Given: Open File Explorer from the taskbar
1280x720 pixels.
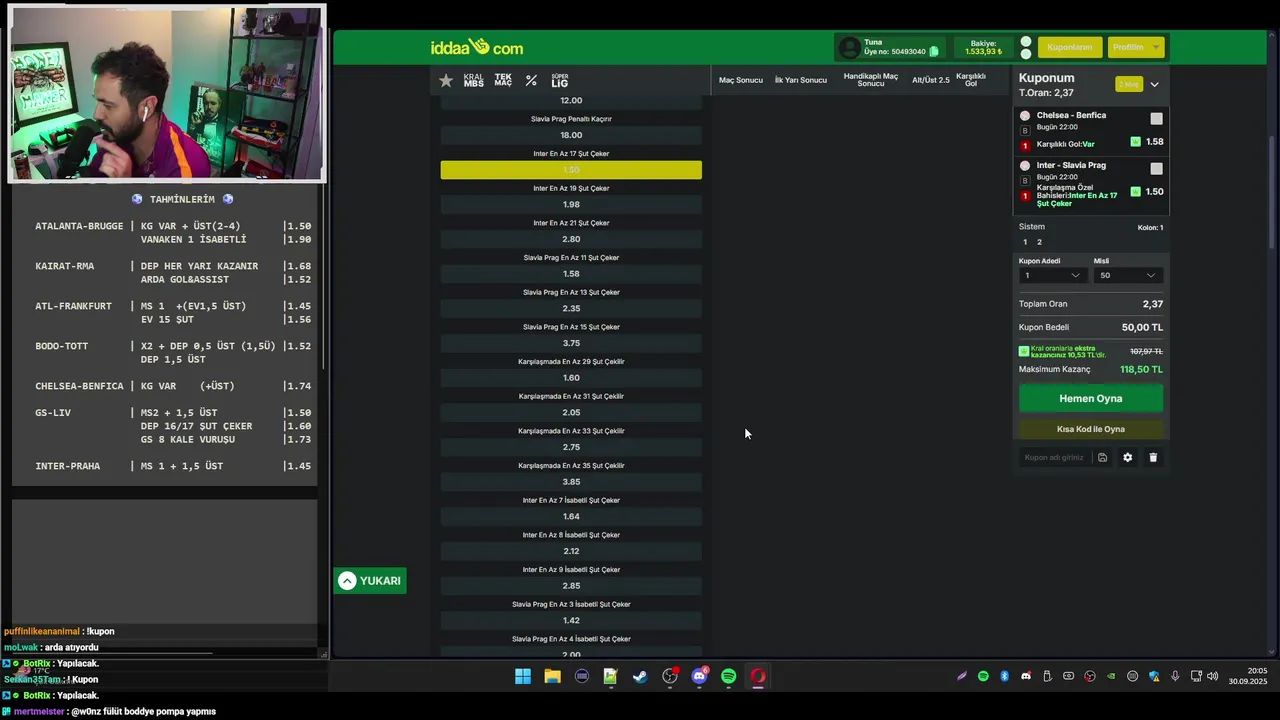Looking at the screenshot, I should (x=552, y=677).
